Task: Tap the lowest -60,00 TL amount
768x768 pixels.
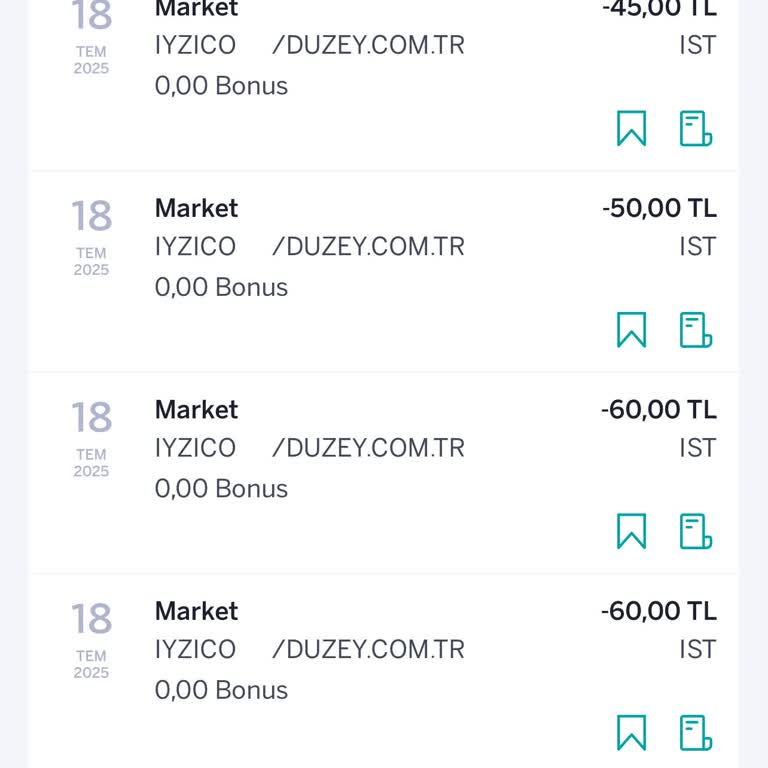Action: tap(658, 611)
